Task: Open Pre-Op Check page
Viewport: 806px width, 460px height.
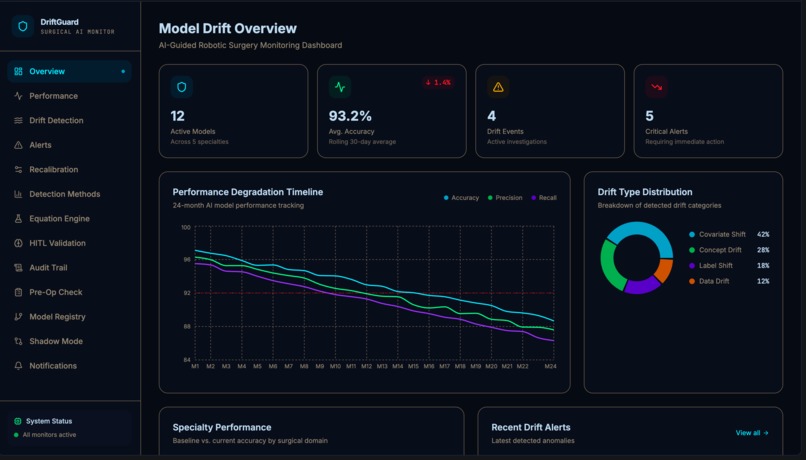Action: tap(69, 292)
